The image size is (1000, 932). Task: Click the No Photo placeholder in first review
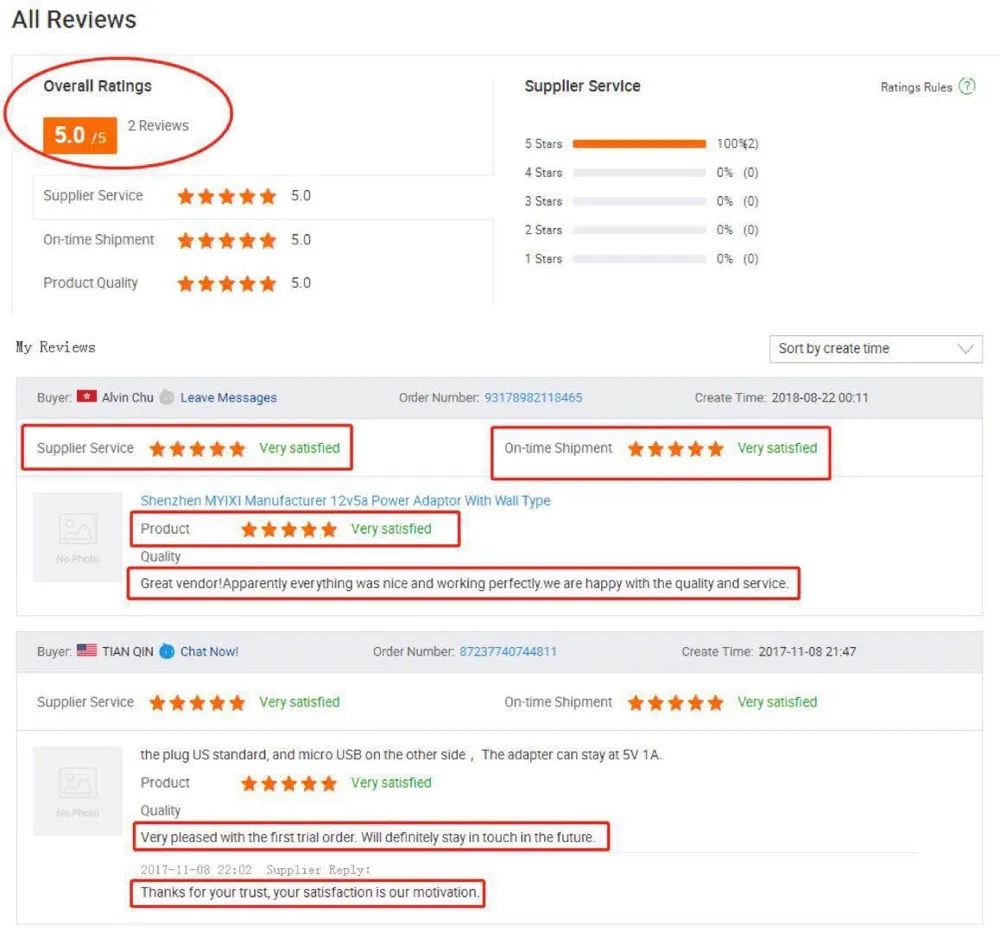(78, 536)
